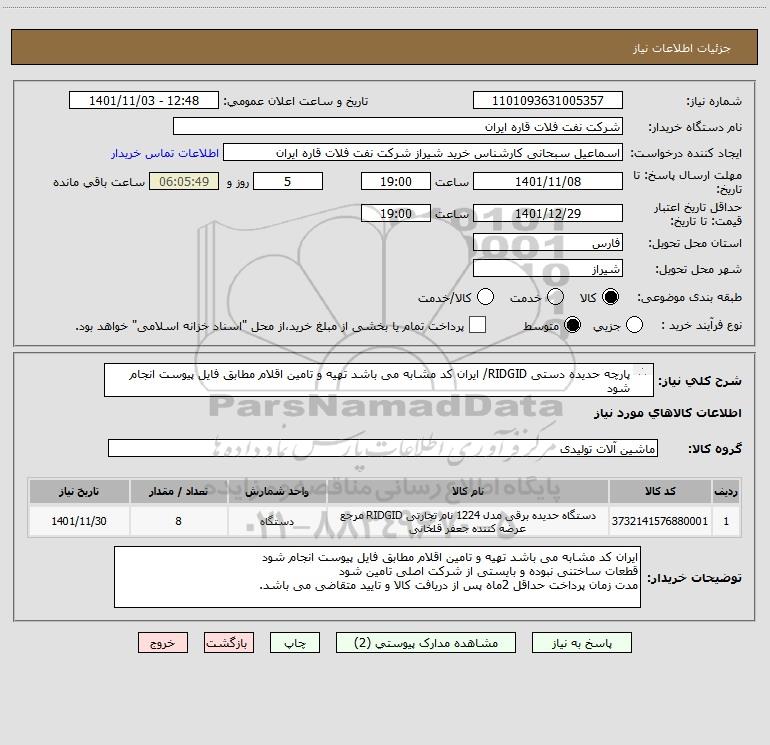
Task: Click the price validity time 19:00 field
Action: pos(396,213)
